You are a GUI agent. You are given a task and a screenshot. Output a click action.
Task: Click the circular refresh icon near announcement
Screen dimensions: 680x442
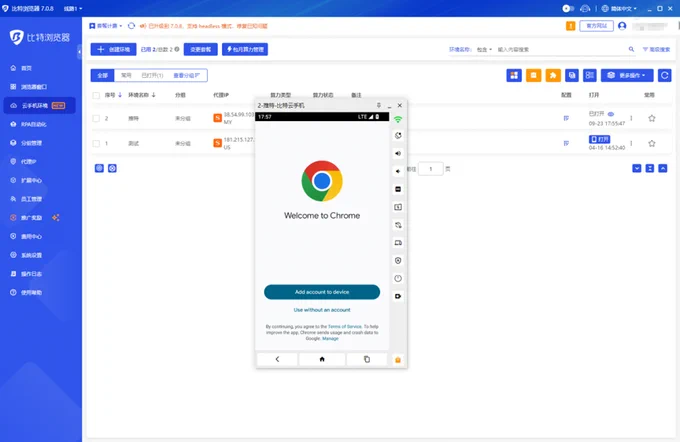pos(131,26)
